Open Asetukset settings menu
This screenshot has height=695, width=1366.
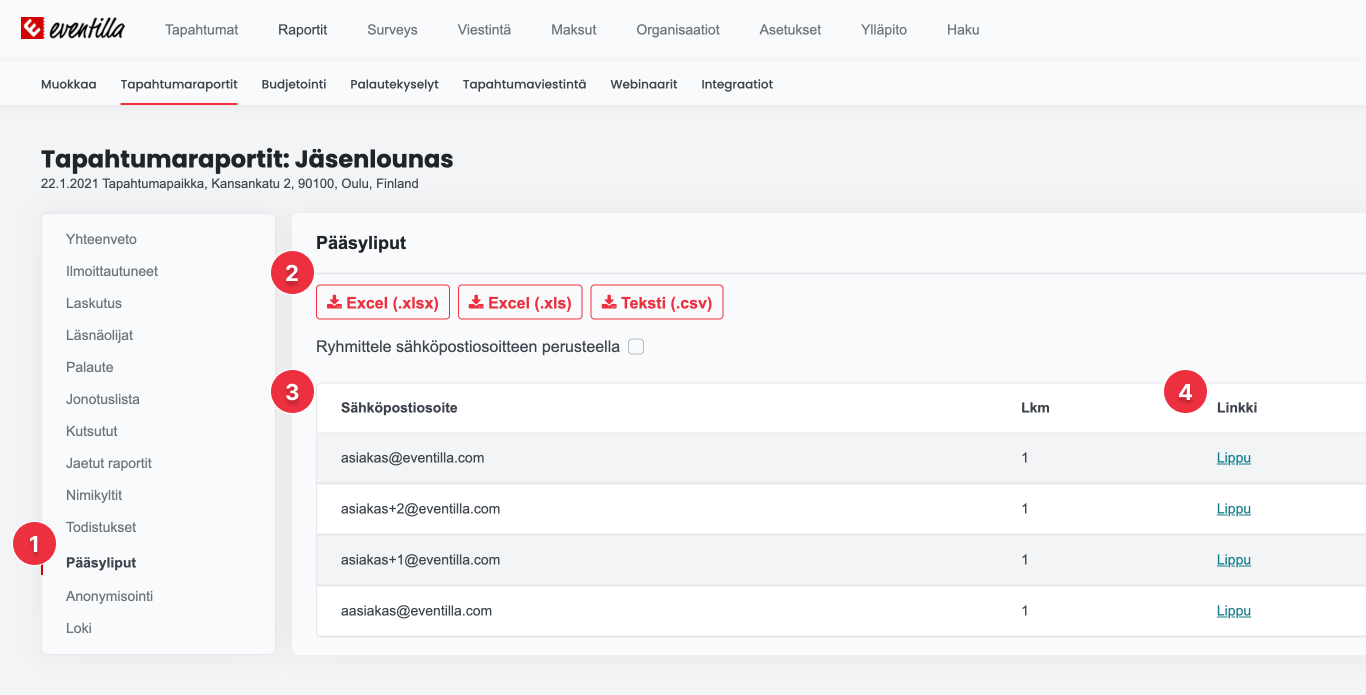pyautogui.click(x=790, y=30)
